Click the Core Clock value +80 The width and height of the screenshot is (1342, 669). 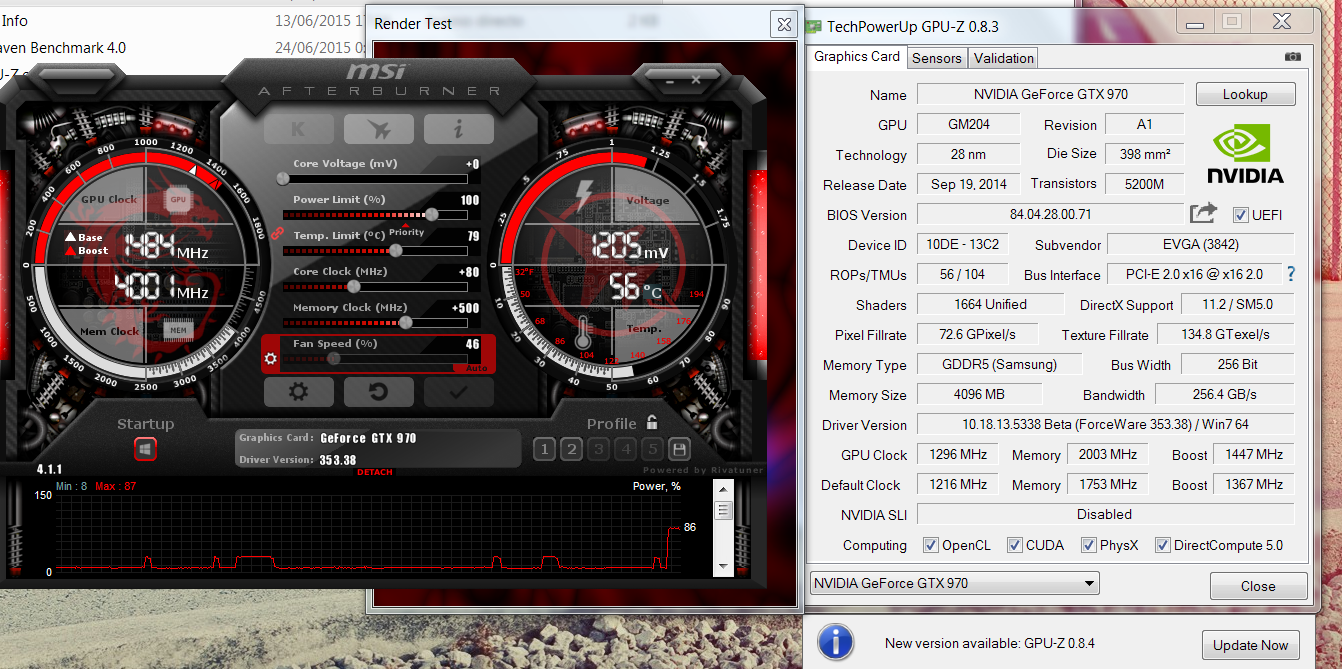[x=468, y=272]
